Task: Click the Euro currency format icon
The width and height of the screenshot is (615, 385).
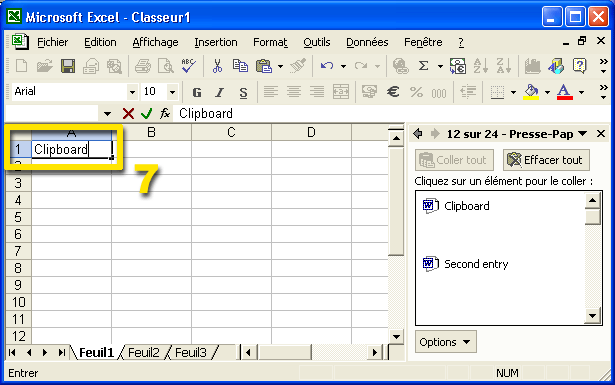Action: [393, 92]
